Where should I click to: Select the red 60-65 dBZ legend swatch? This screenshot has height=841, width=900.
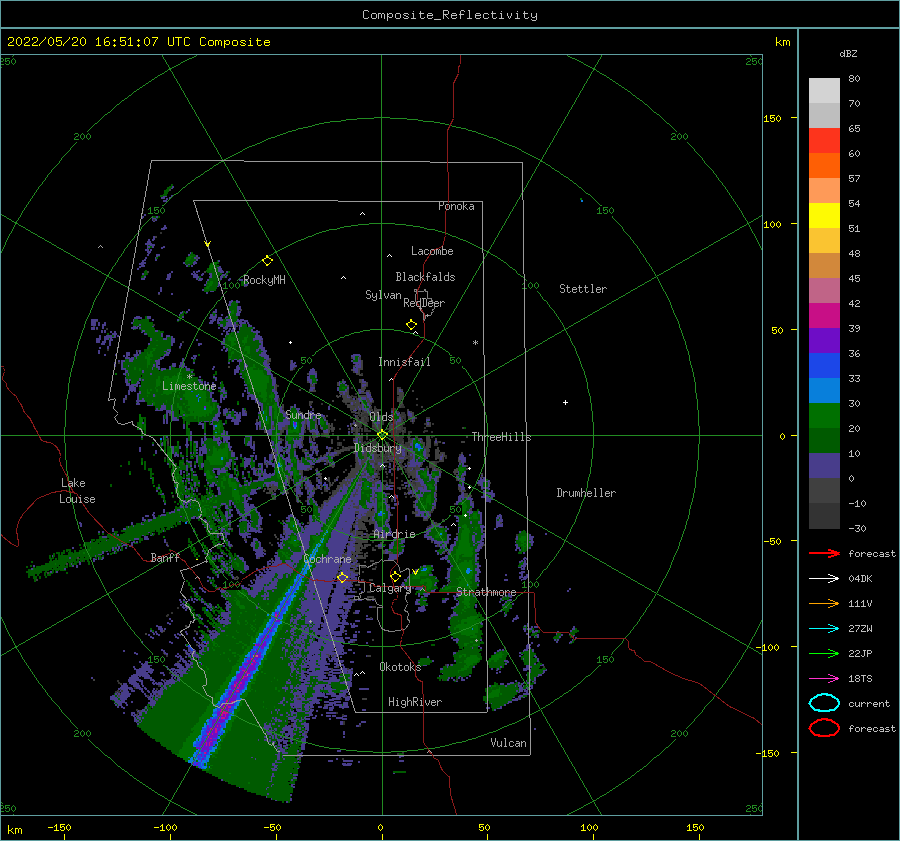(824, 141)
